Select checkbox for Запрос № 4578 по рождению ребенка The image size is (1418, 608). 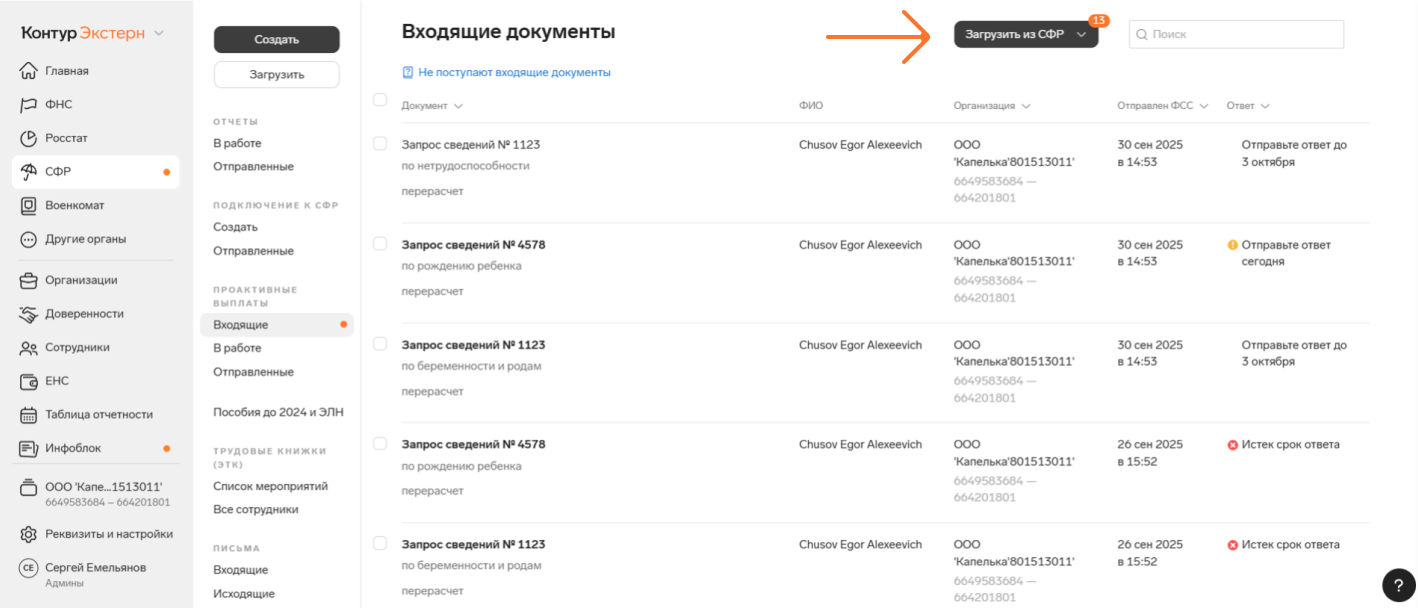tap(380, 244)
